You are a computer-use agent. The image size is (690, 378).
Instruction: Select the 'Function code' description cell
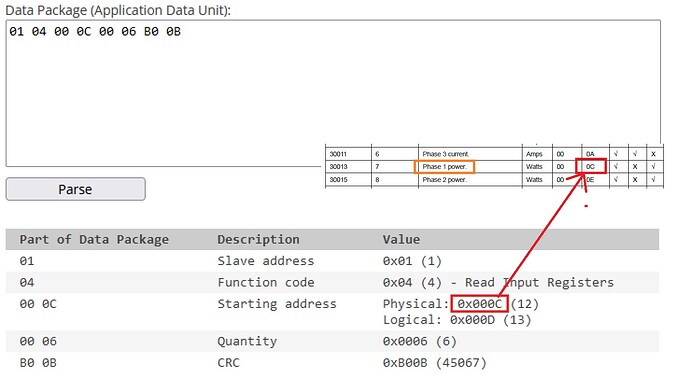pyautogui.click(x=266, y=283)
